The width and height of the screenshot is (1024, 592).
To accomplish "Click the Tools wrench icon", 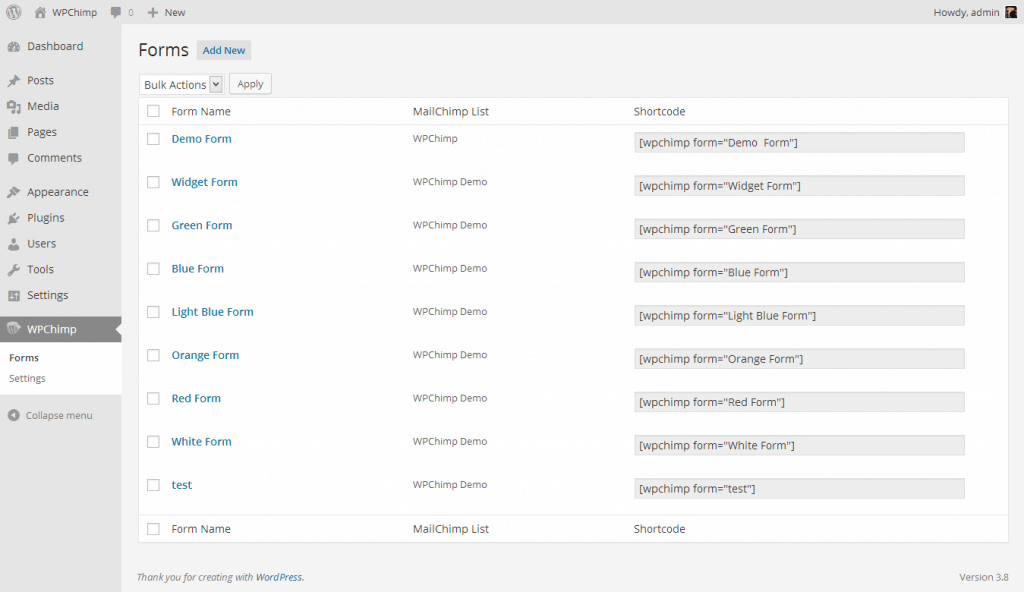I will [x=14, y=270].
